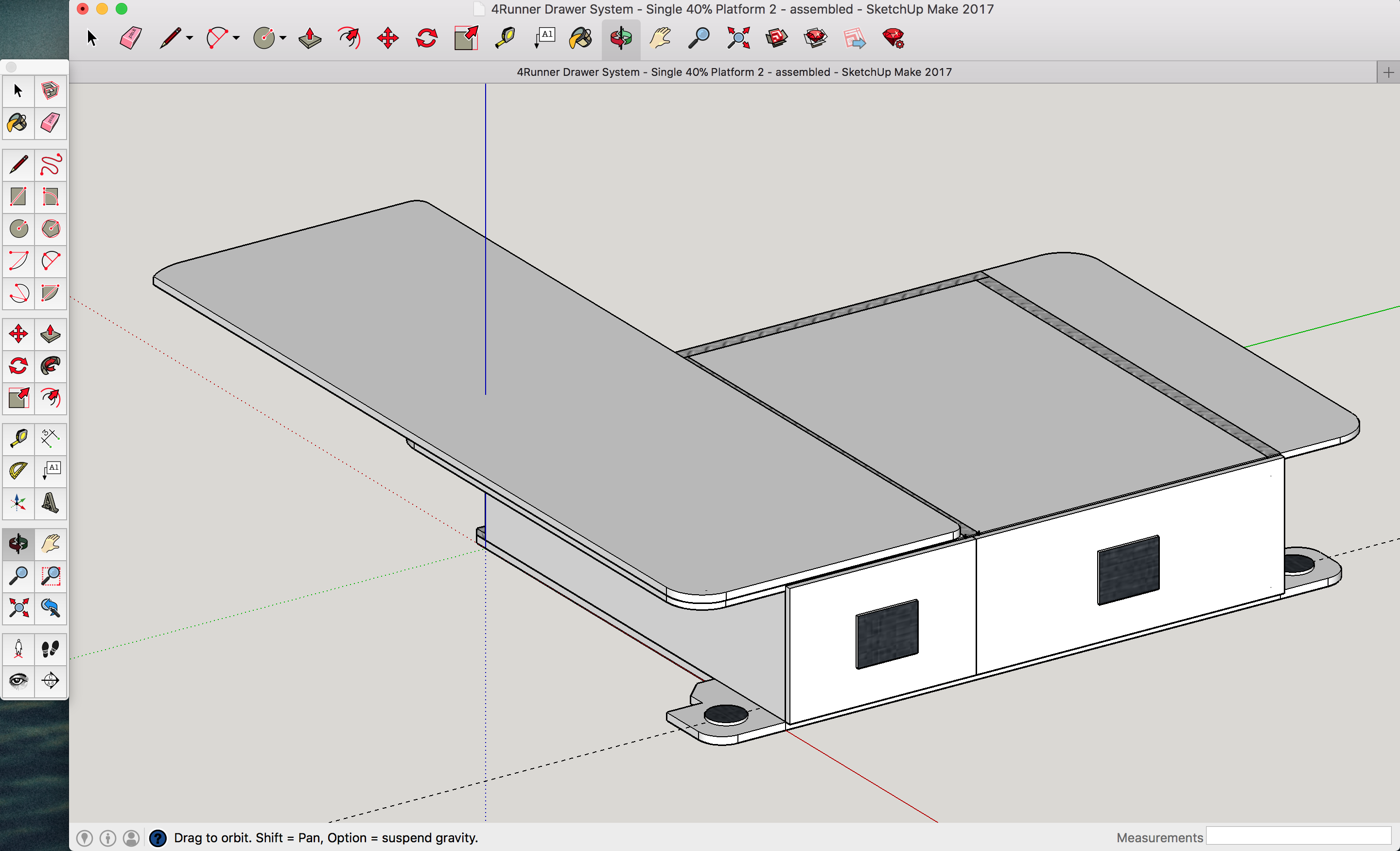Image resolution: width=1400 pixels, height=851 pixels.
Task: Select the Look Around eye tool
Action: click(x=18, y=680)
